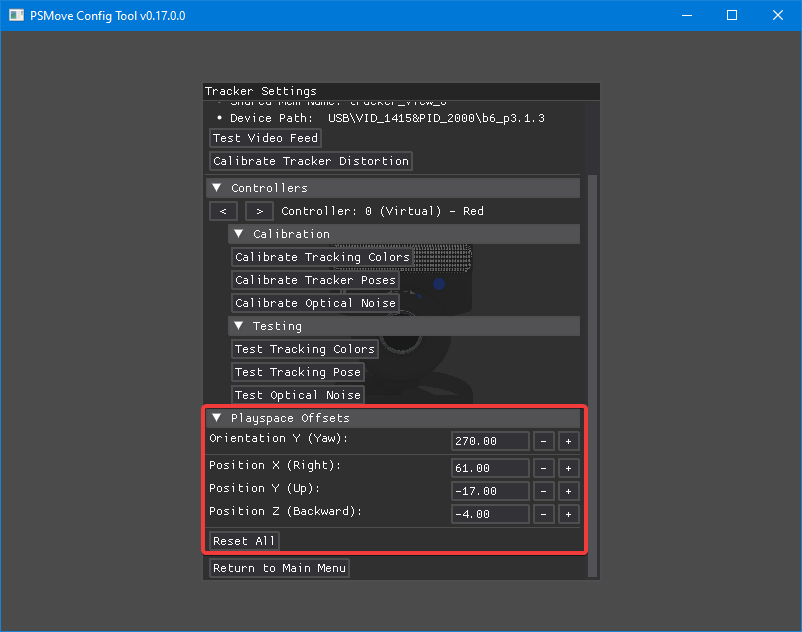The image size is (802, 632).
Task: Click Test Tracking Pose button
Action: [298, 372]
